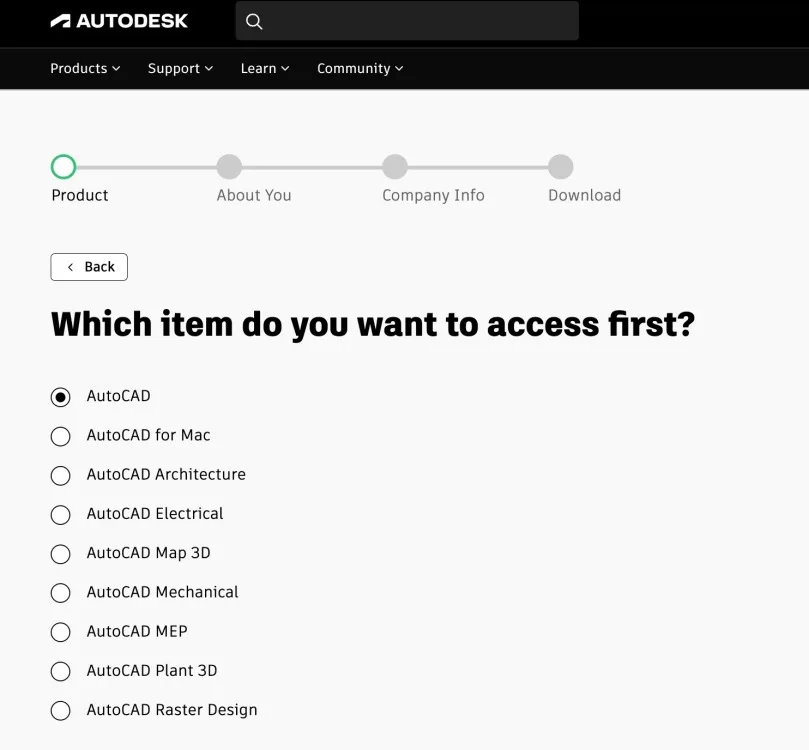Select the AutoCAD radio option
The image size is (809, 750).
pos(61,397)
